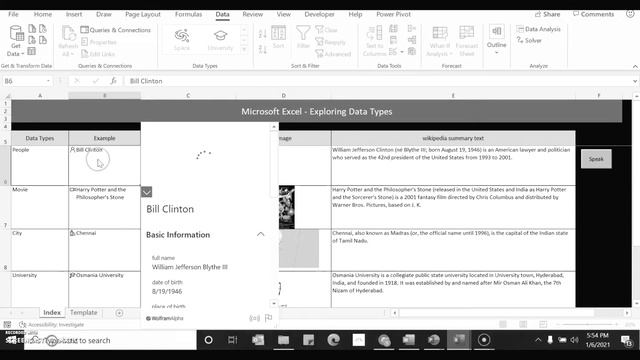Switch to the Insert ribbon tab
640x360 pixels.
coord(74,14)
